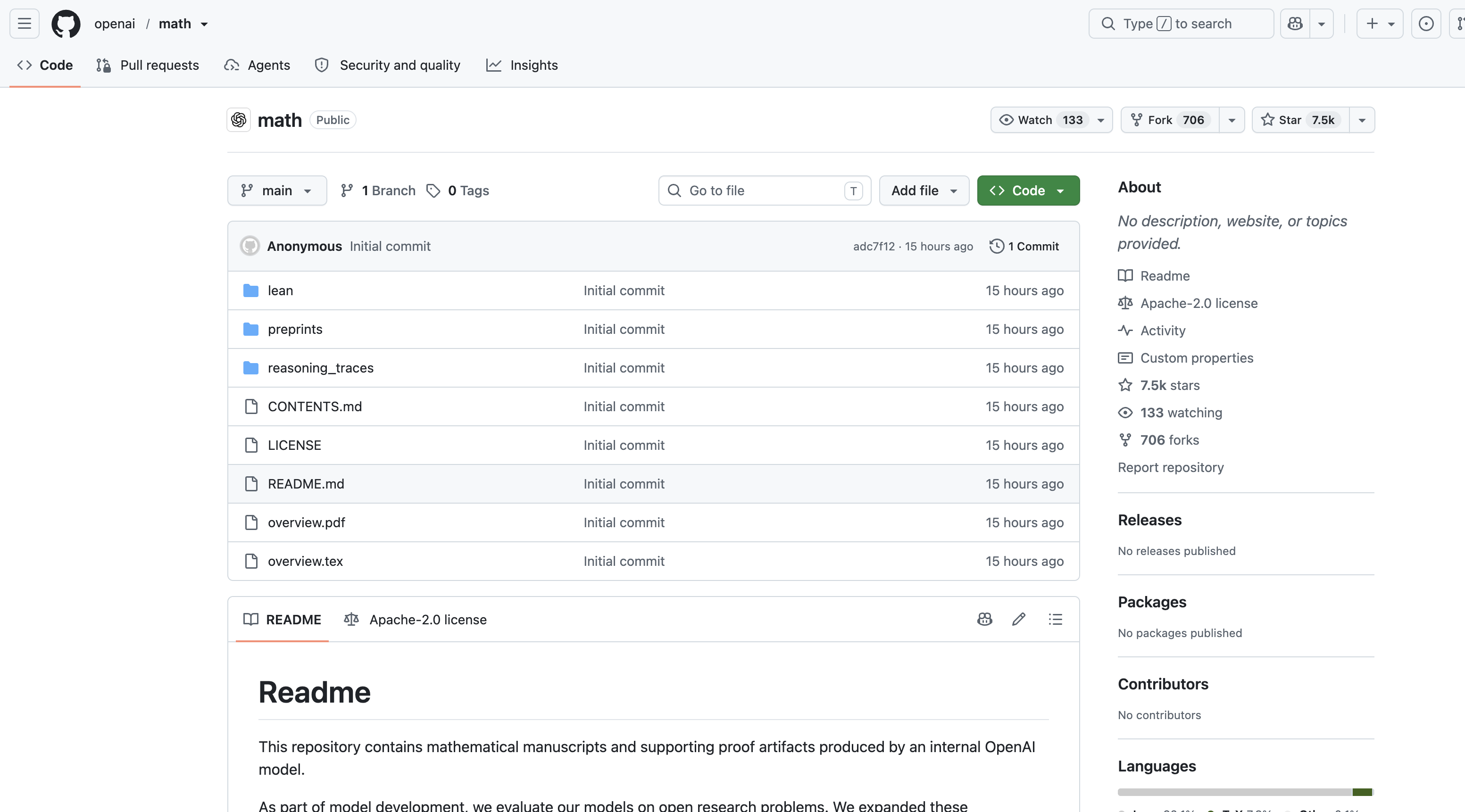Expand the Copilot dropdown arrow in header
Viewport: 1465px width, 812px height.
[x=1322, y=23]
